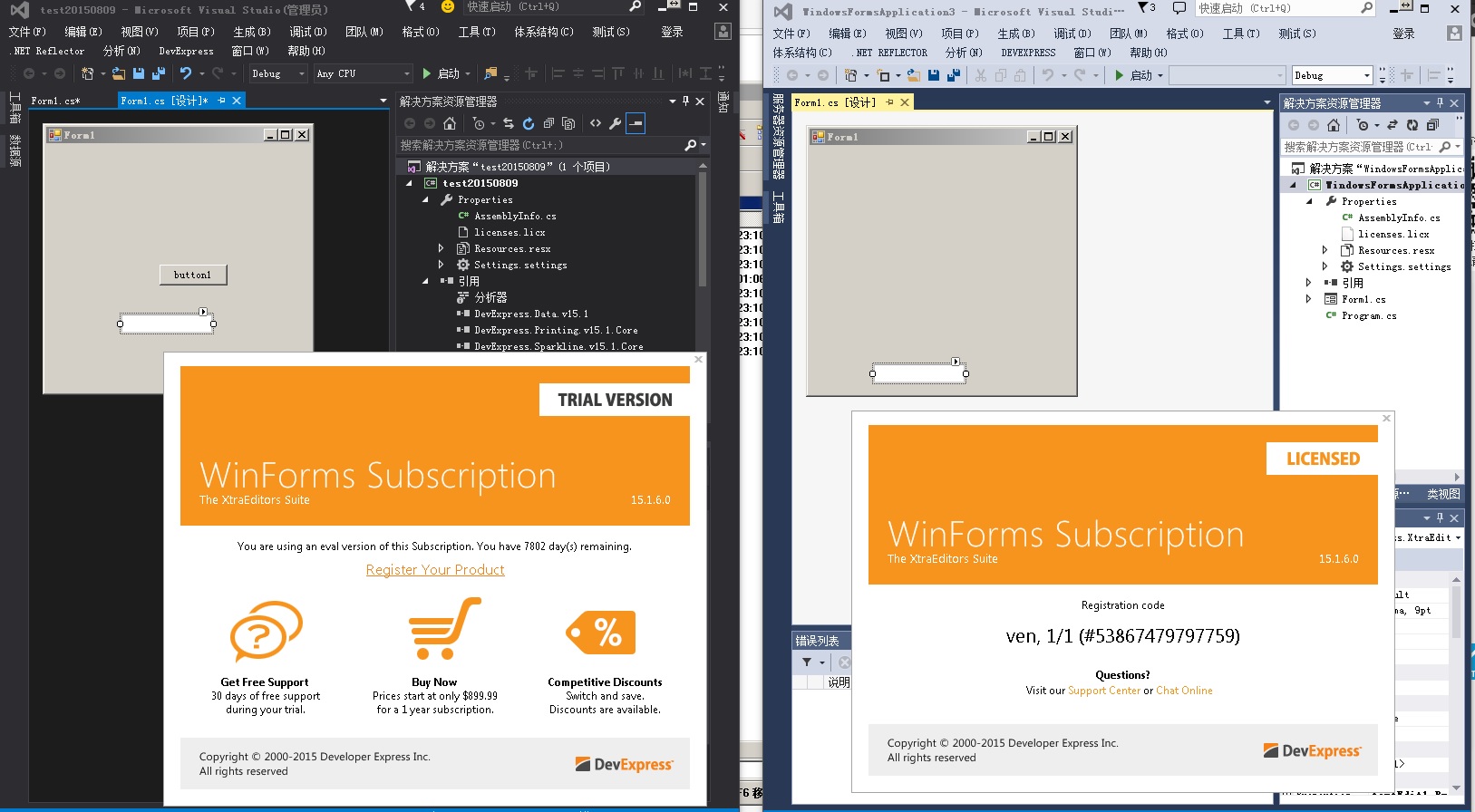Click Home icon in right Solution Explorer toolbar

coord(1334,125)
